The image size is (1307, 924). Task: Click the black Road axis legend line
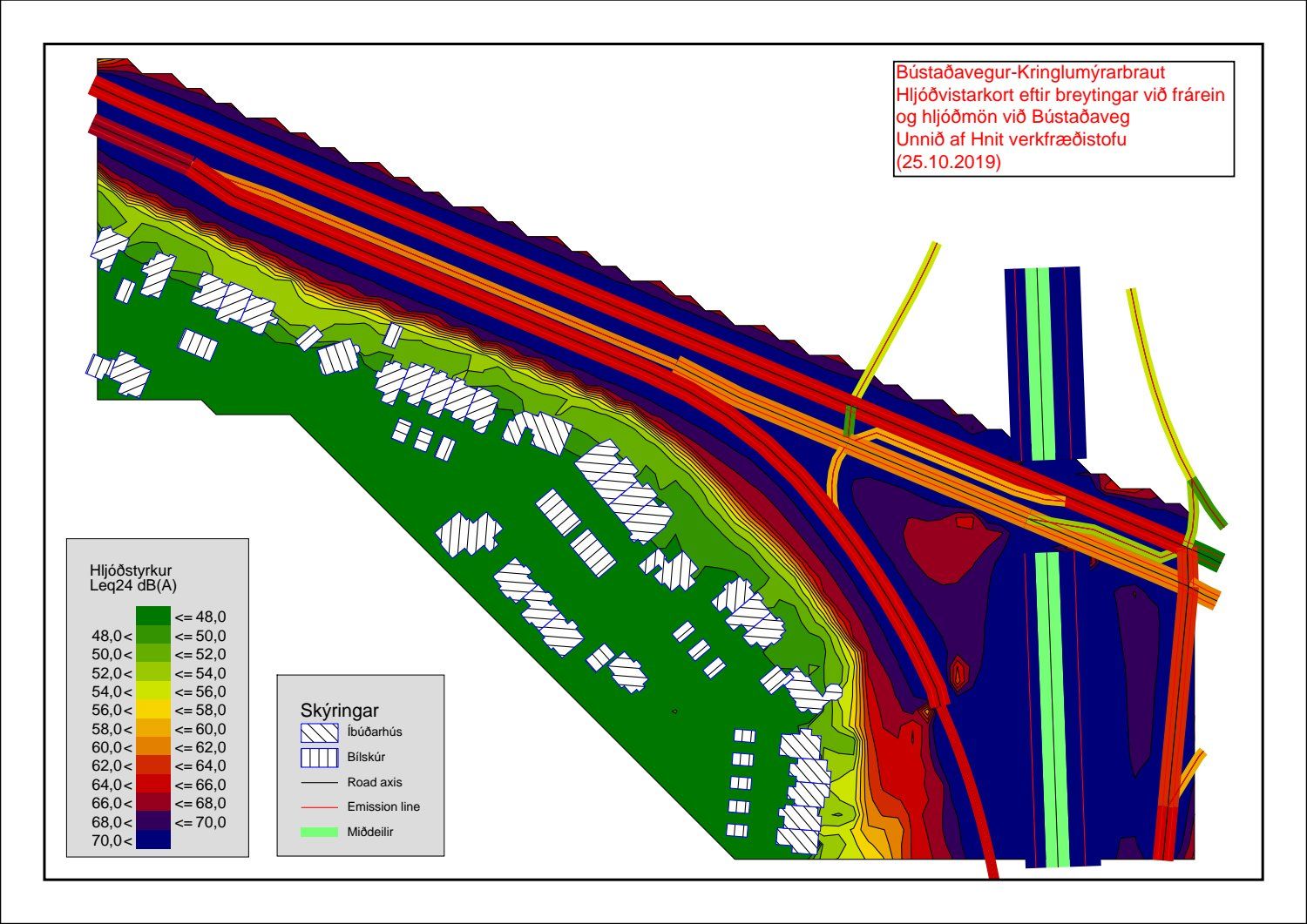(x=319, y=783)
